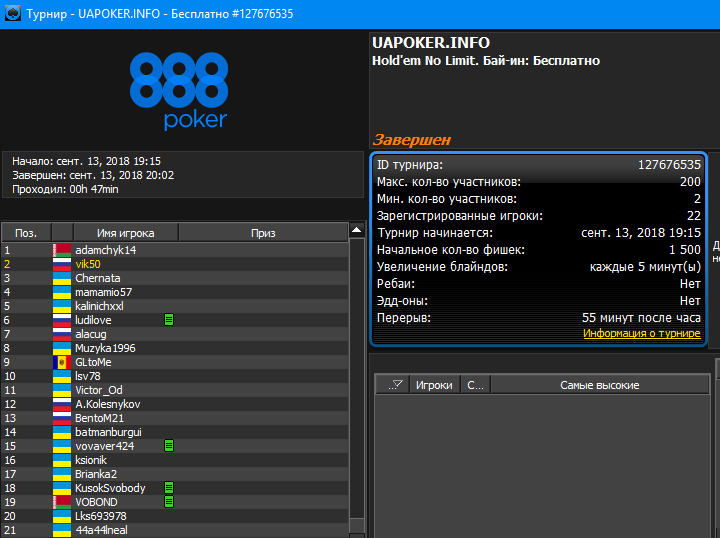This screenshot has width=720, height=538.
Task: Click the Перерыв value 55 минут после часа
Action: coord(641,318)
